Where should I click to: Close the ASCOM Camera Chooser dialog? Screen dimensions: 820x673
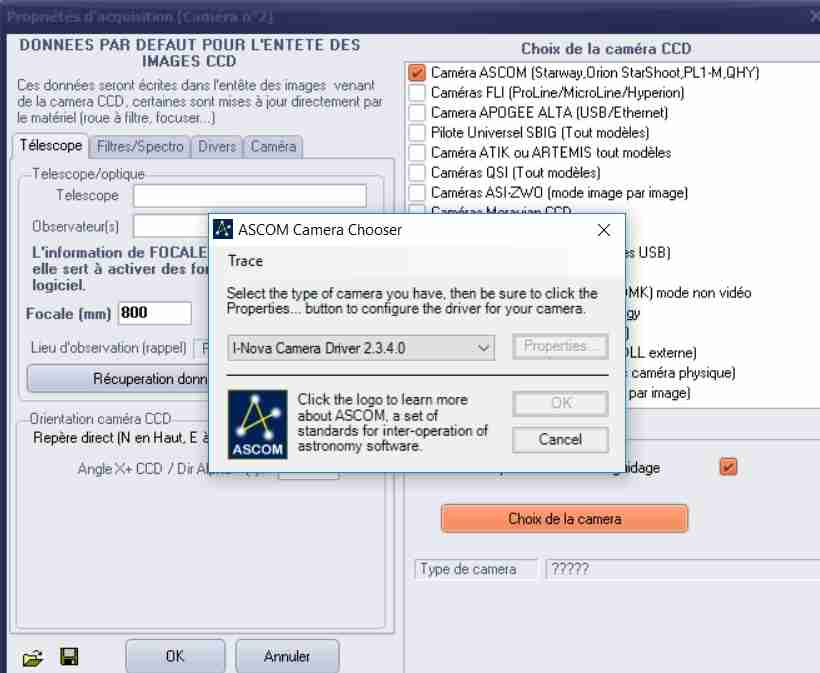click(x=603, y=230)
